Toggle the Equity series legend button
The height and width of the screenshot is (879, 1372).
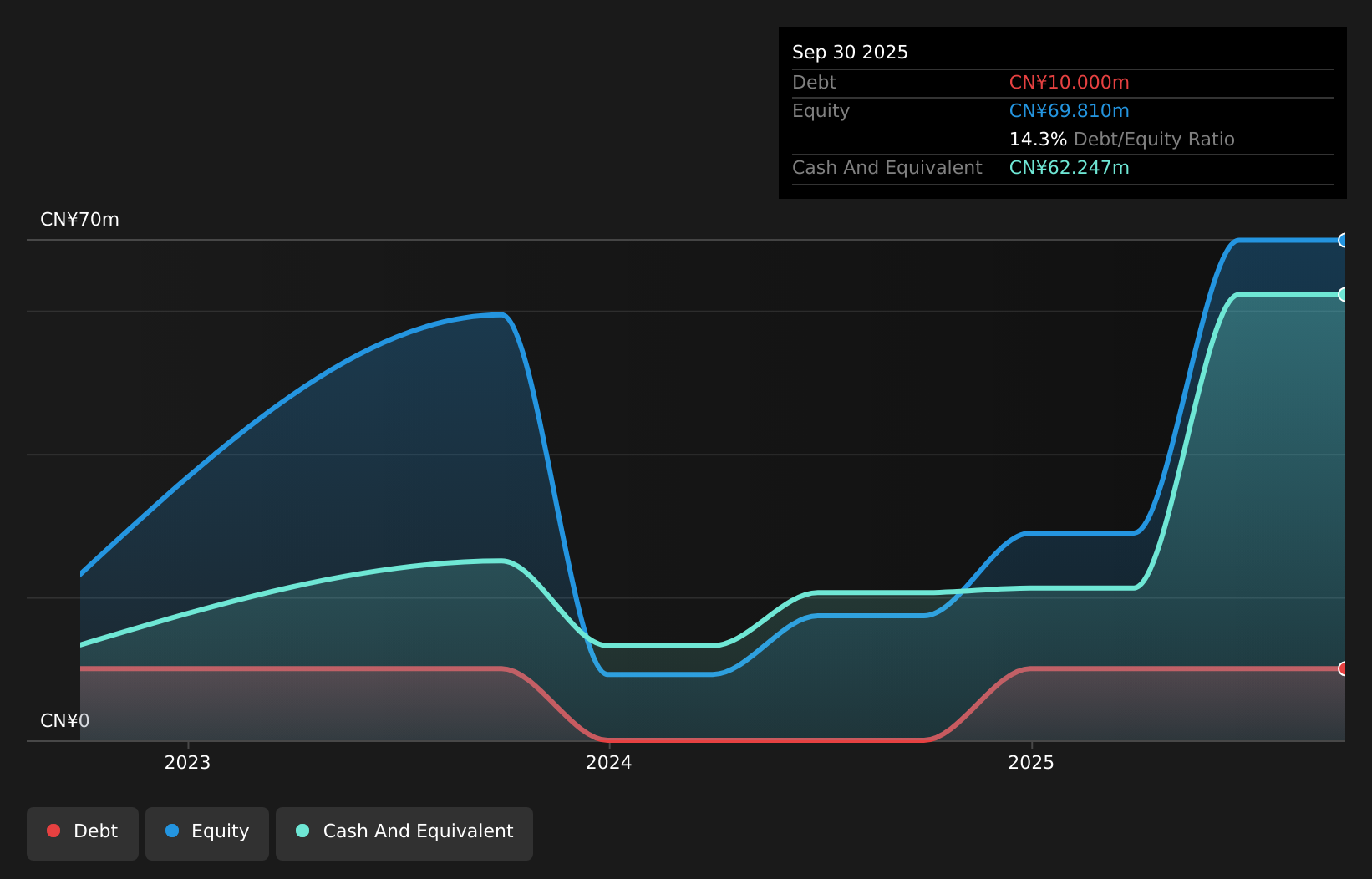click(x=207, y=833)
